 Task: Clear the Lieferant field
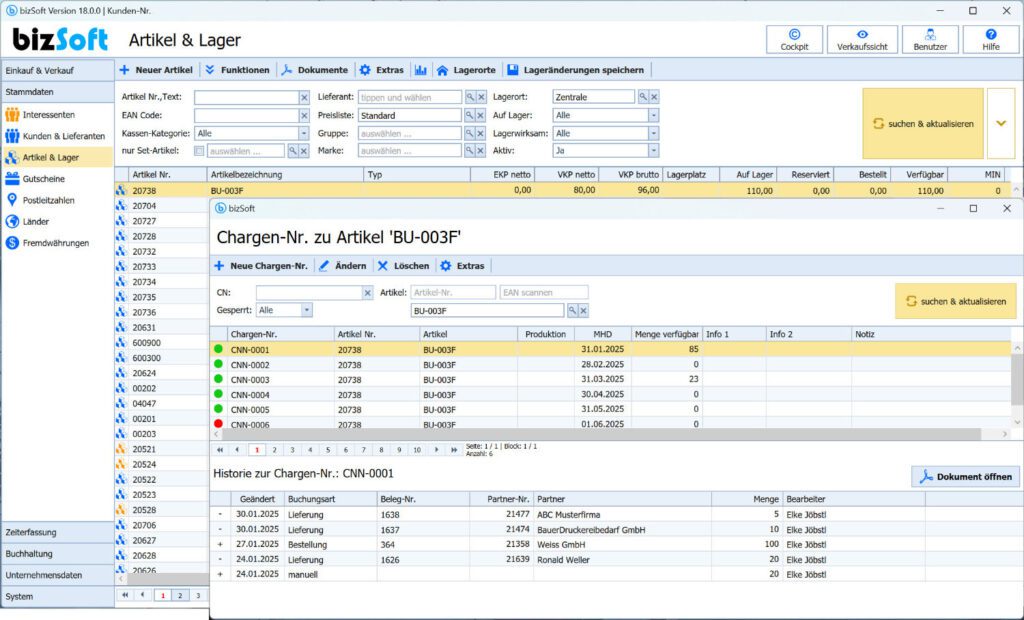click(481, 97)
